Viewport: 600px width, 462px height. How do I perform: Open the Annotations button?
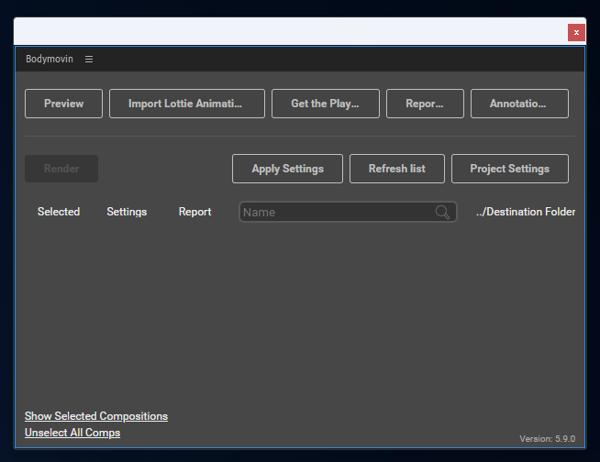(x=519, y=103)
